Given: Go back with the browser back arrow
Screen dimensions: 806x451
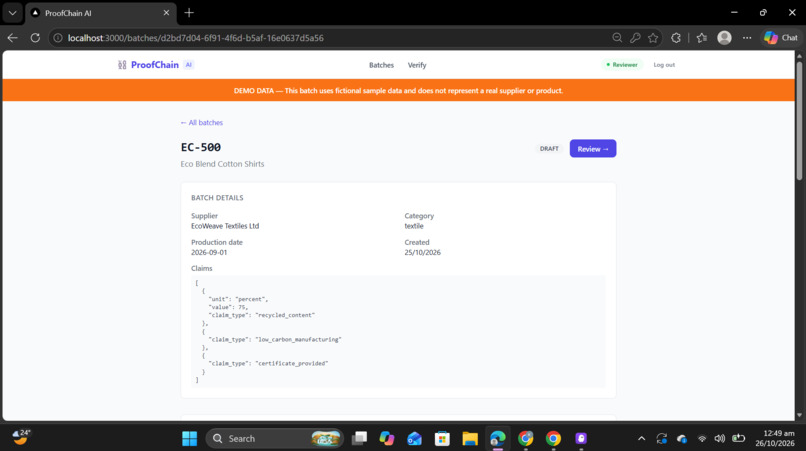Looking at the screenshot, I should (13, 38).
